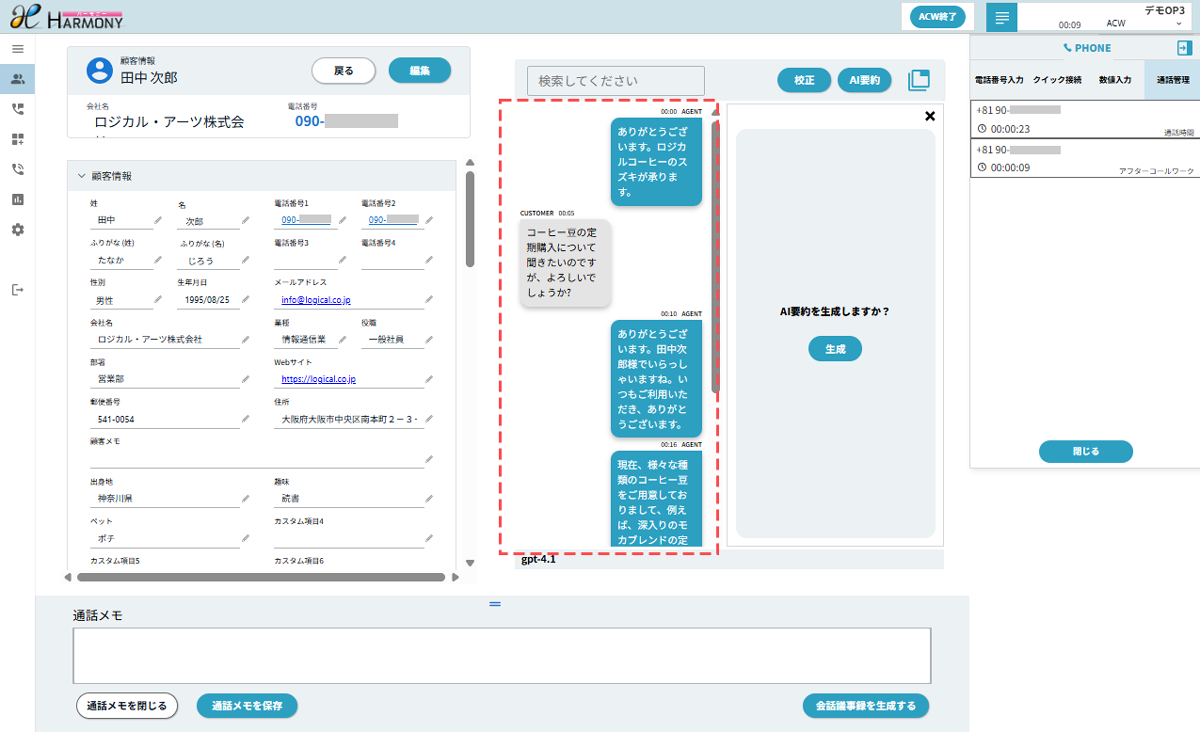1200x732 pixels.
Task: Click the logout icon in sidebar
Action: coord(17,290)
